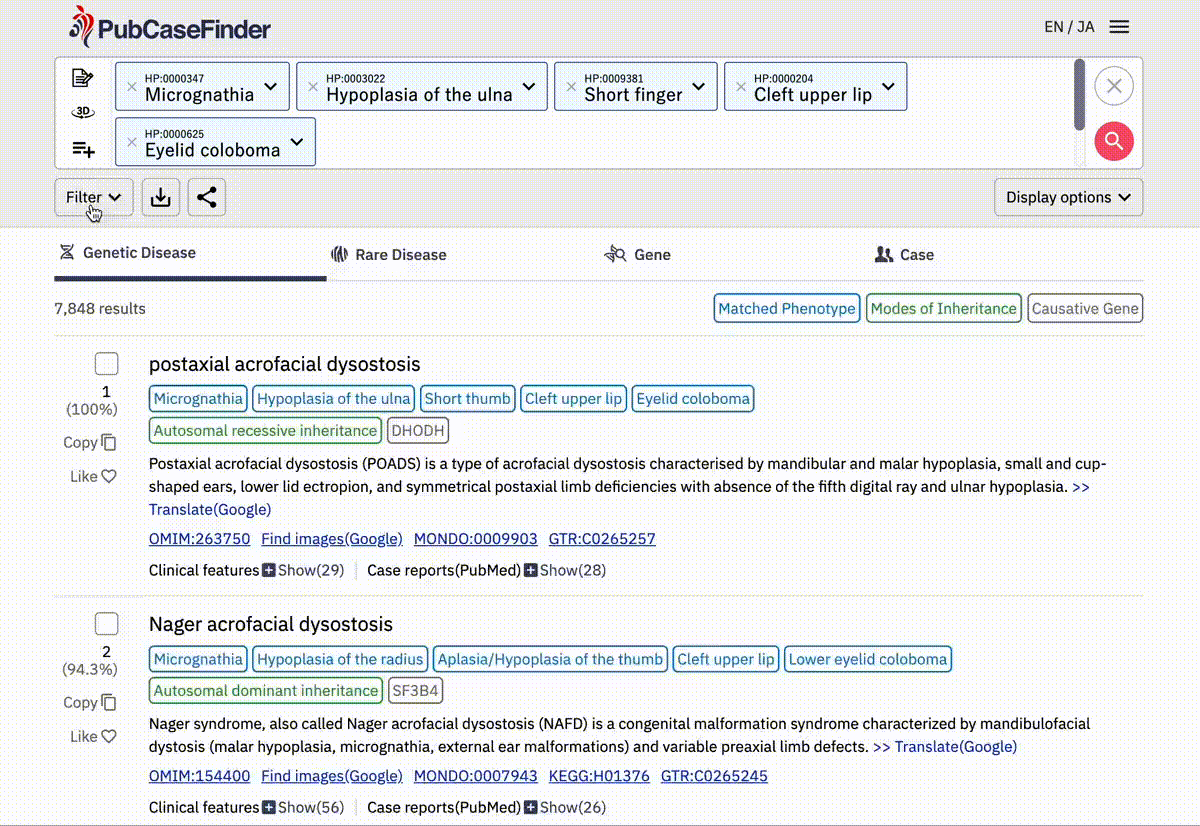1200x826 pixels.
Task: Click the add list icon in search box
Action: tap(83, 149)
